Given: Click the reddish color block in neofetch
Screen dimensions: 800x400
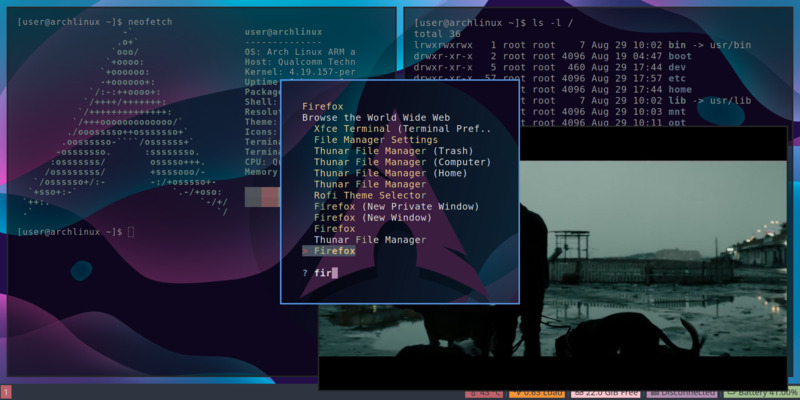Looking at the screenshot, I should [x=270, y=197].
